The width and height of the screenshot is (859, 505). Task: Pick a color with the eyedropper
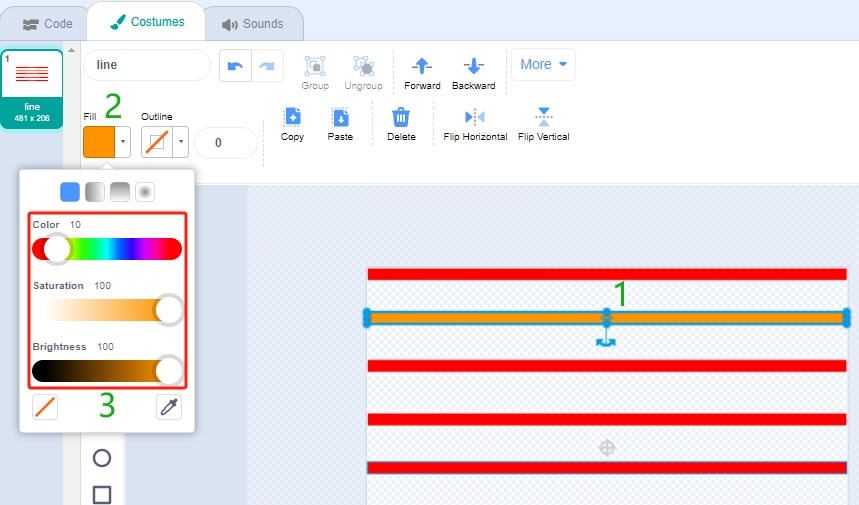[169, 407]
